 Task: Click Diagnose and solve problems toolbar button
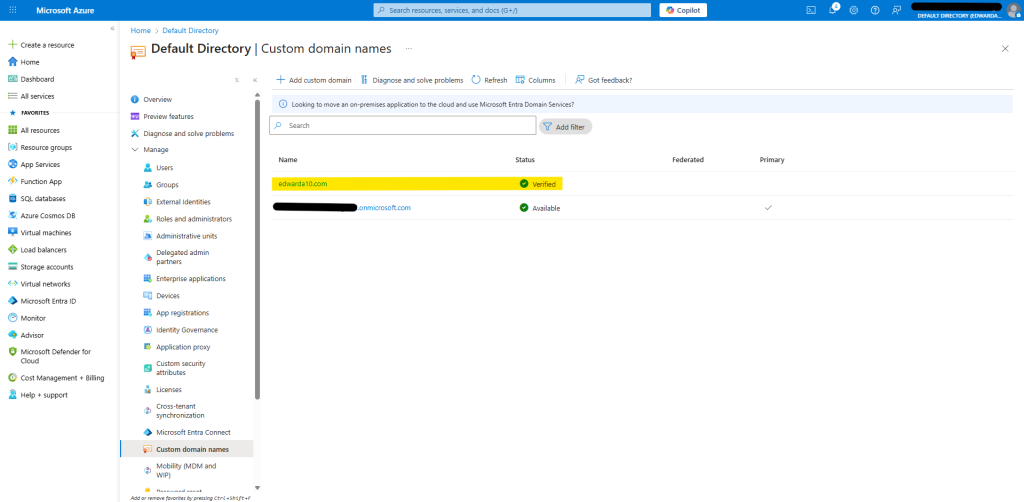(x=411, y=80)
